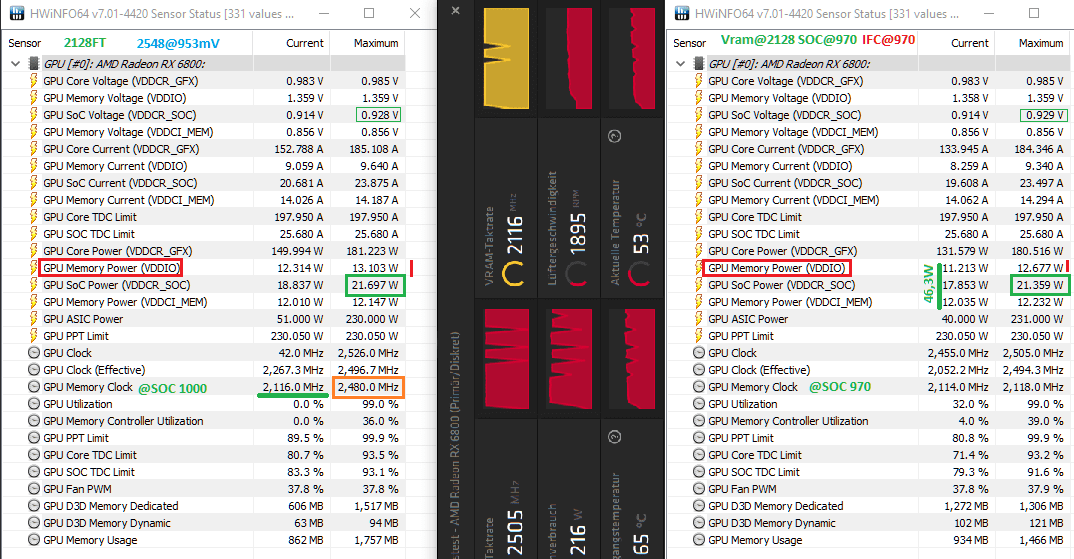Click lightning icon of GPU Memory Voltage (VDDIO) in right window
This screenshot has width=1074, height=559.
tap(699, 98)
